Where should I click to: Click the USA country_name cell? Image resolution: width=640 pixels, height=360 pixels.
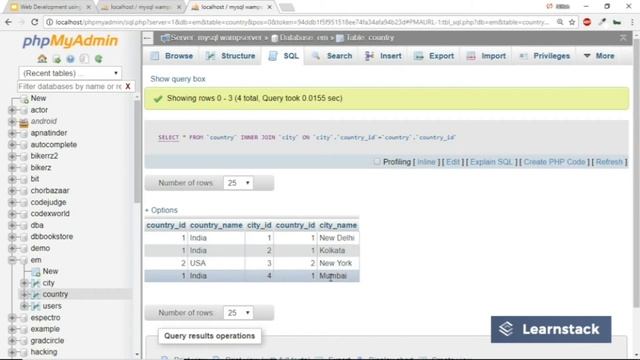[216, 263]
